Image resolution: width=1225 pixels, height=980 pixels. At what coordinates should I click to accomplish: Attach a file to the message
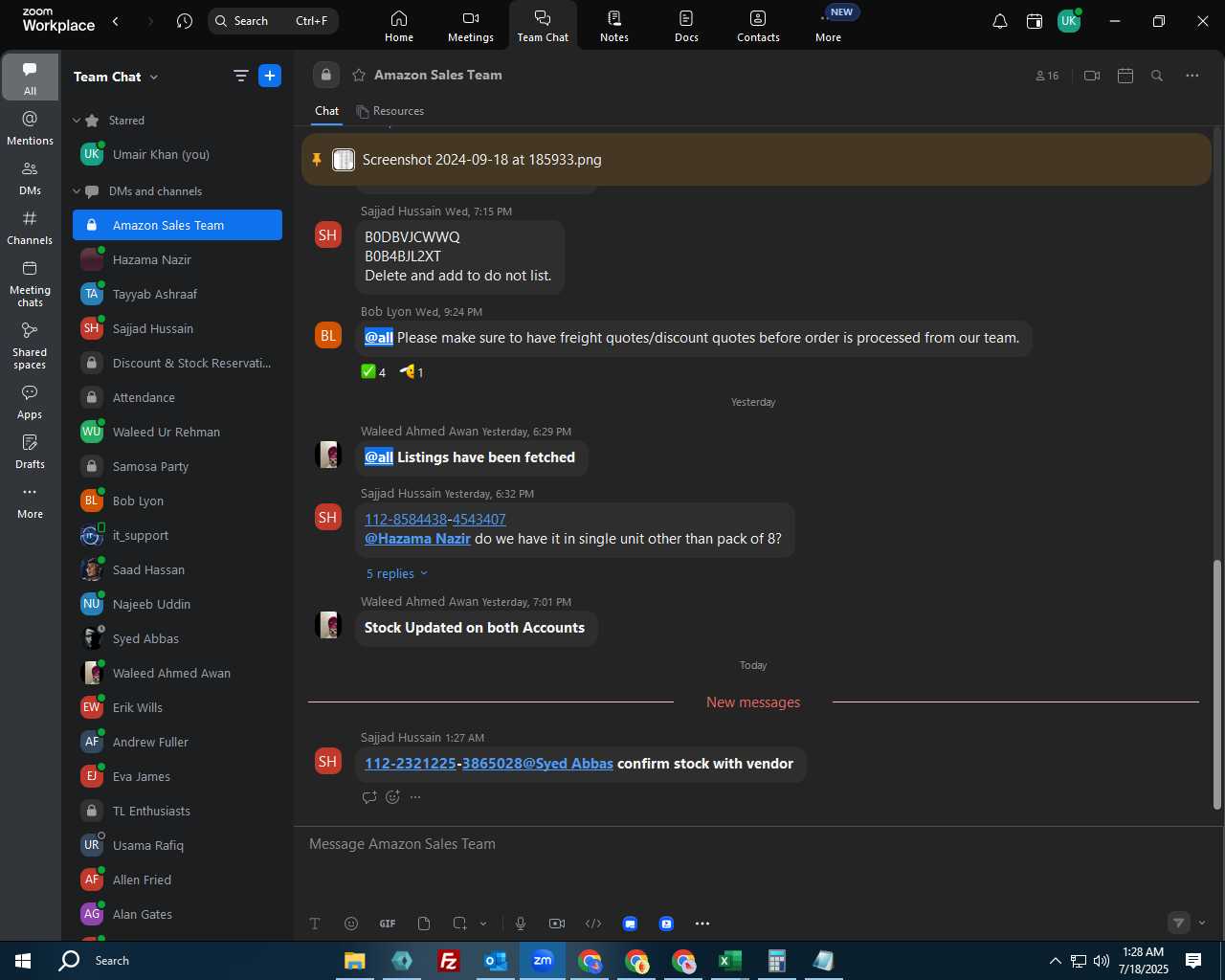click(424, 924)
